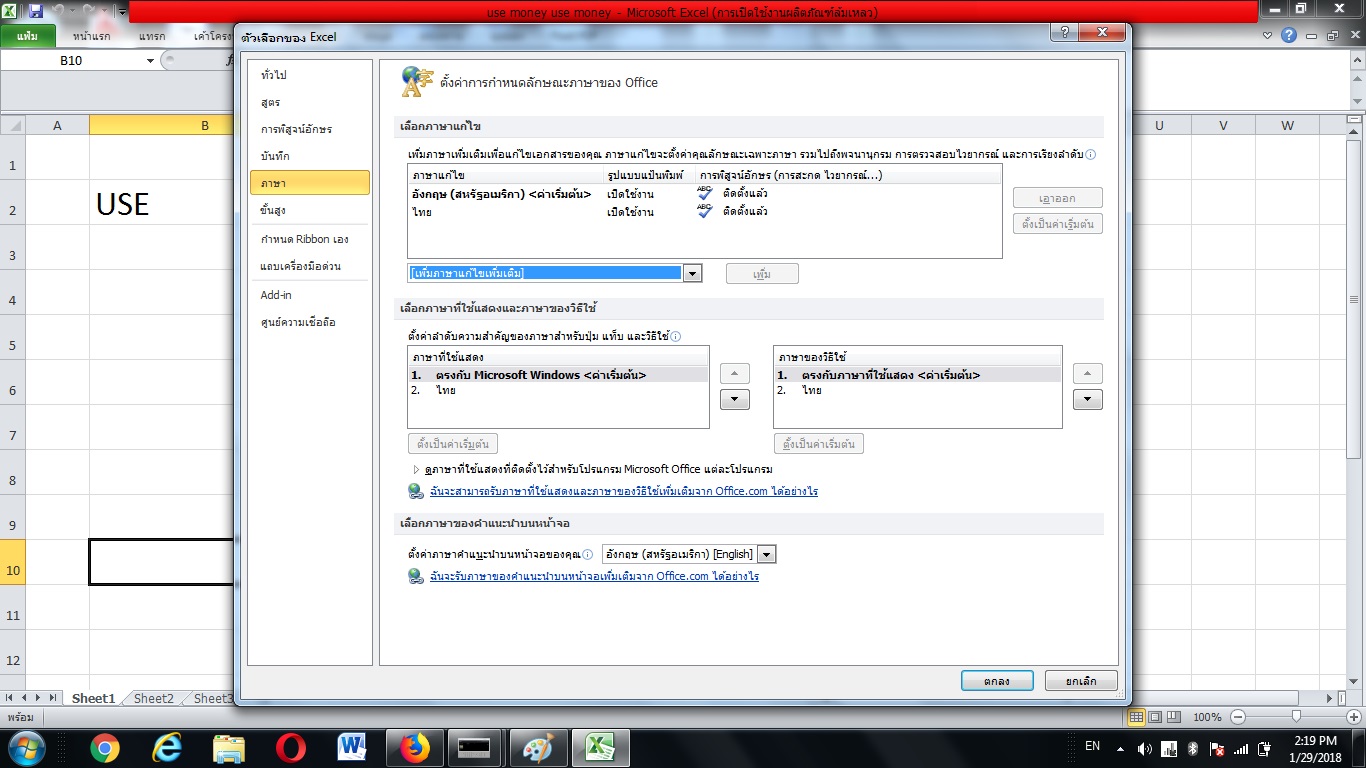Open the add editing language dropdown

pos(692,273)
